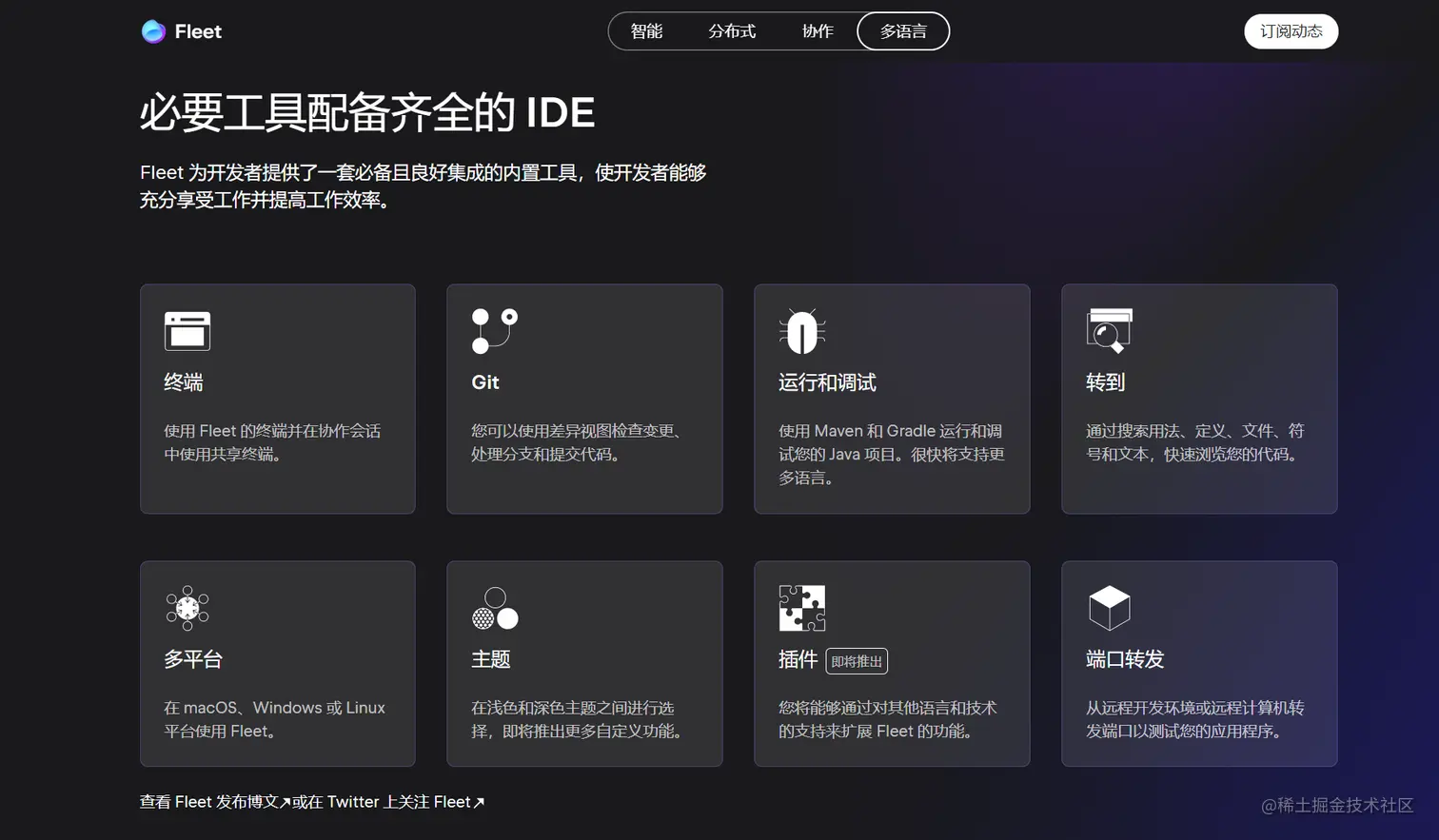Select the Fleet wordmark text
This screenshot has width=1439, height=840.
pos(200,30)
